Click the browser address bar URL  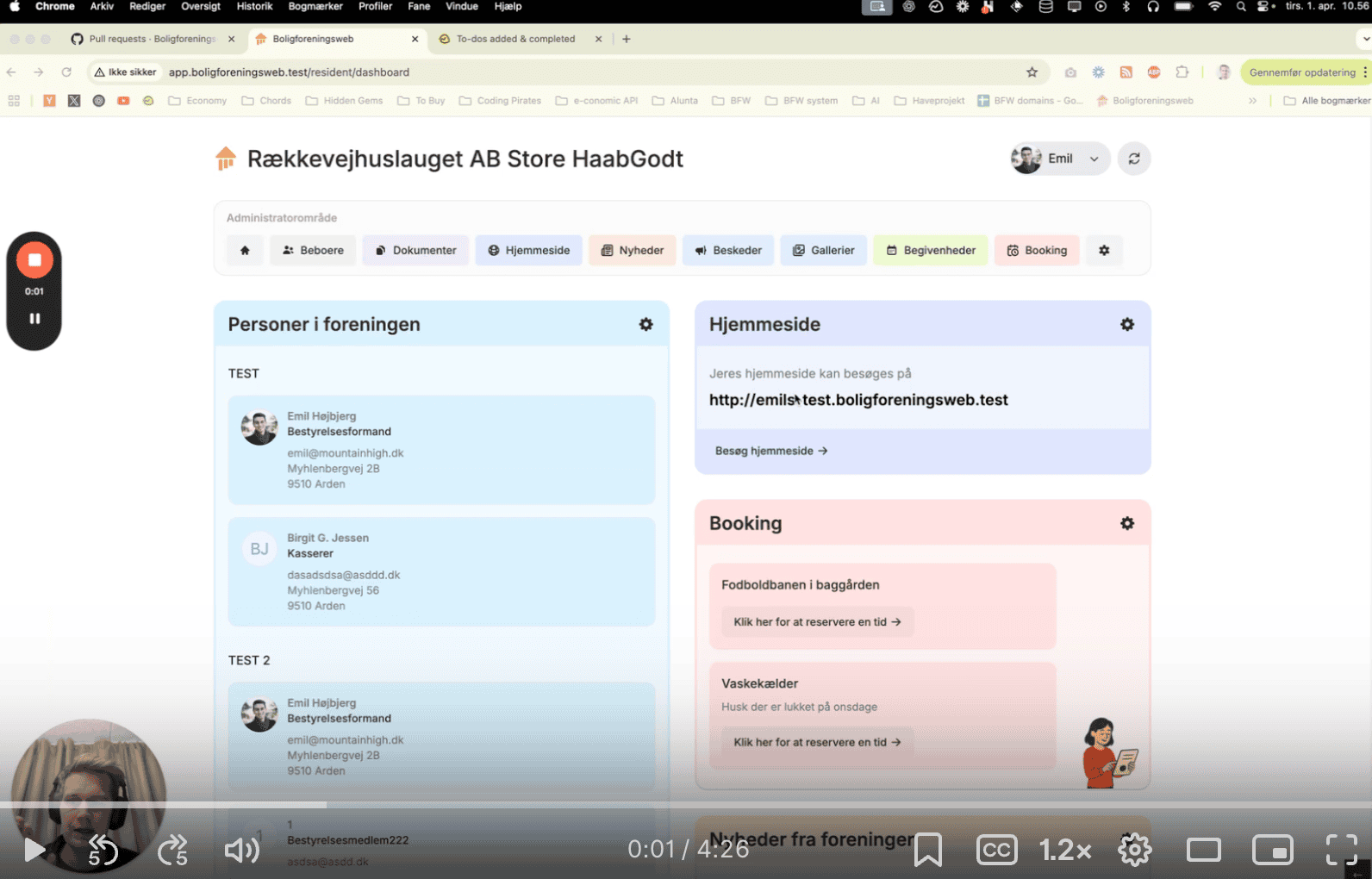click(x=289, y=72)
